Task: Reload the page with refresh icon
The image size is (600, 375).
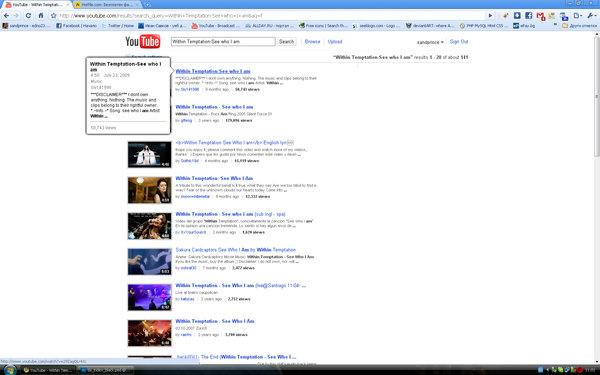Action: click(28, 16)
